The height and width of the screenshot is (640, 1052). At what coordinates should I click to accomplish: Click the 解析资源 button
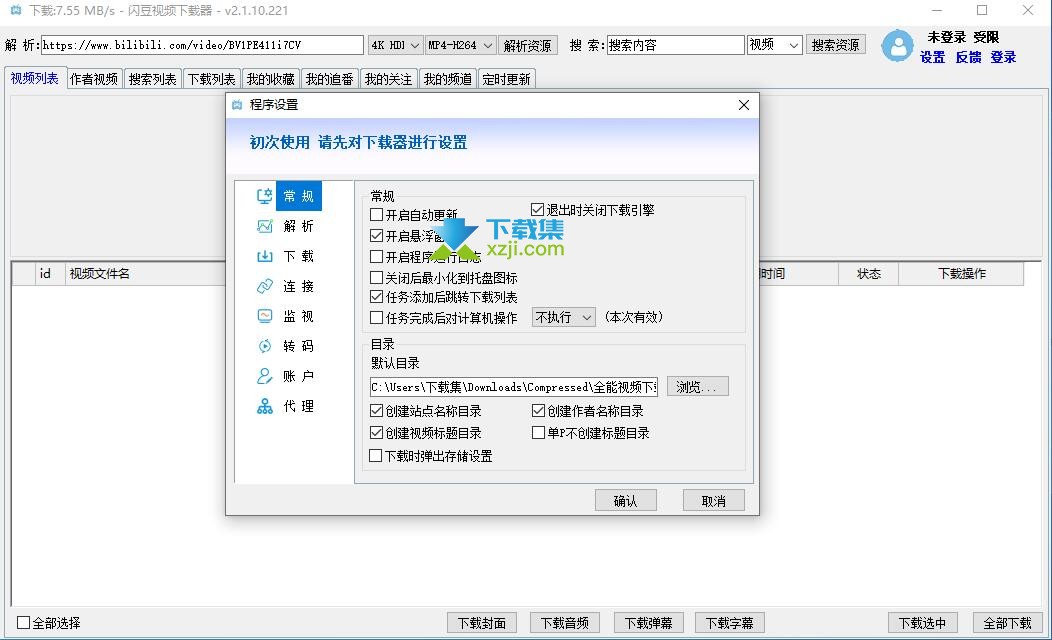527,45
